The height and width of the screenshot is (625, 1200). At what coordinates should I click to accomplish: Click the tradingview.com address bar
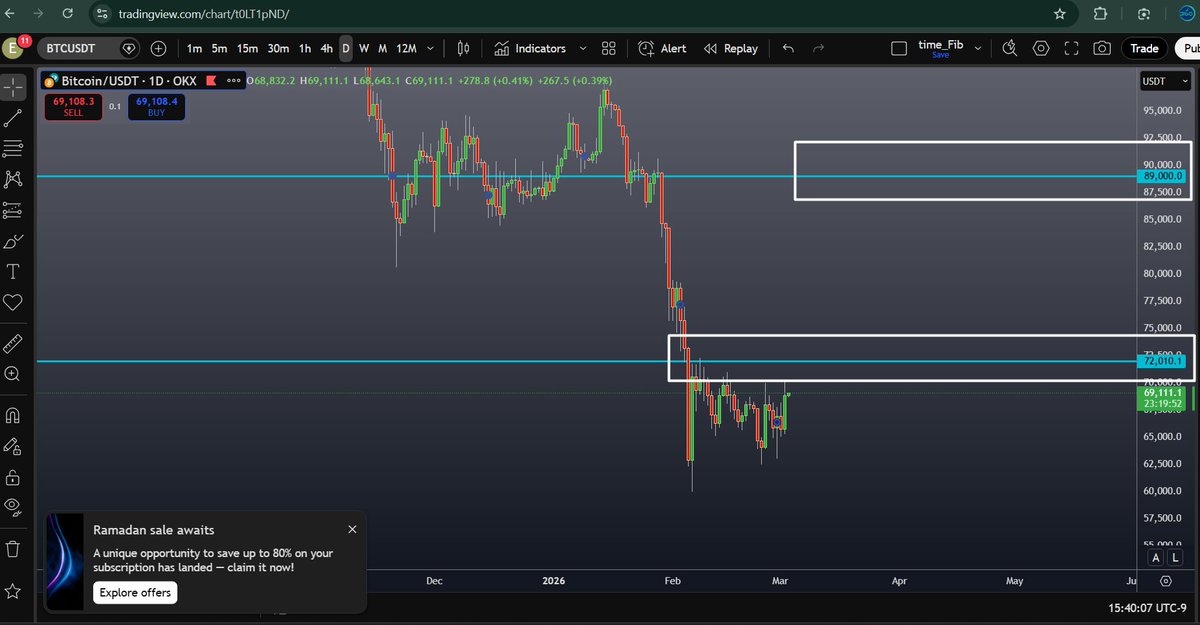pos(205,15)
